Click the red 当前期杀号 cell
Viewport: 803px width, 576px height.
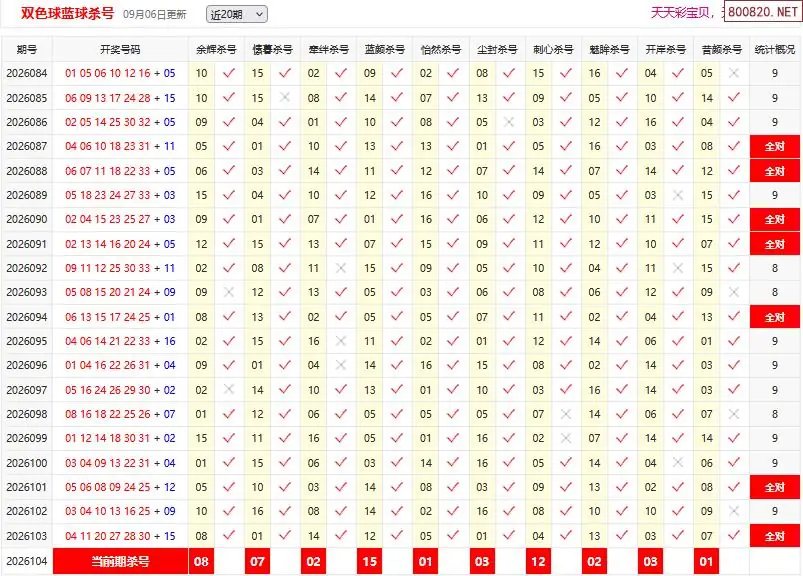120,562
